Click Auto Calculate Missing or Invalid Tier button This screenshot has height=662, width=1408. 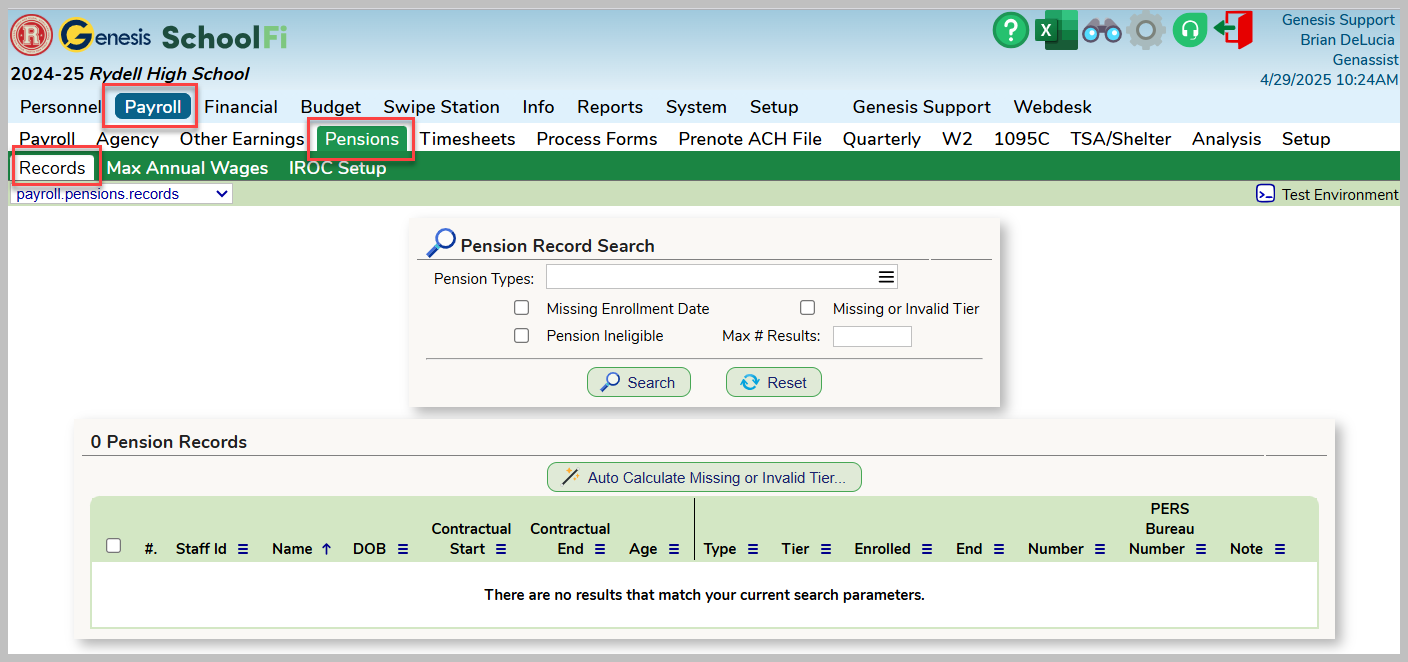[x=704, y=477]
